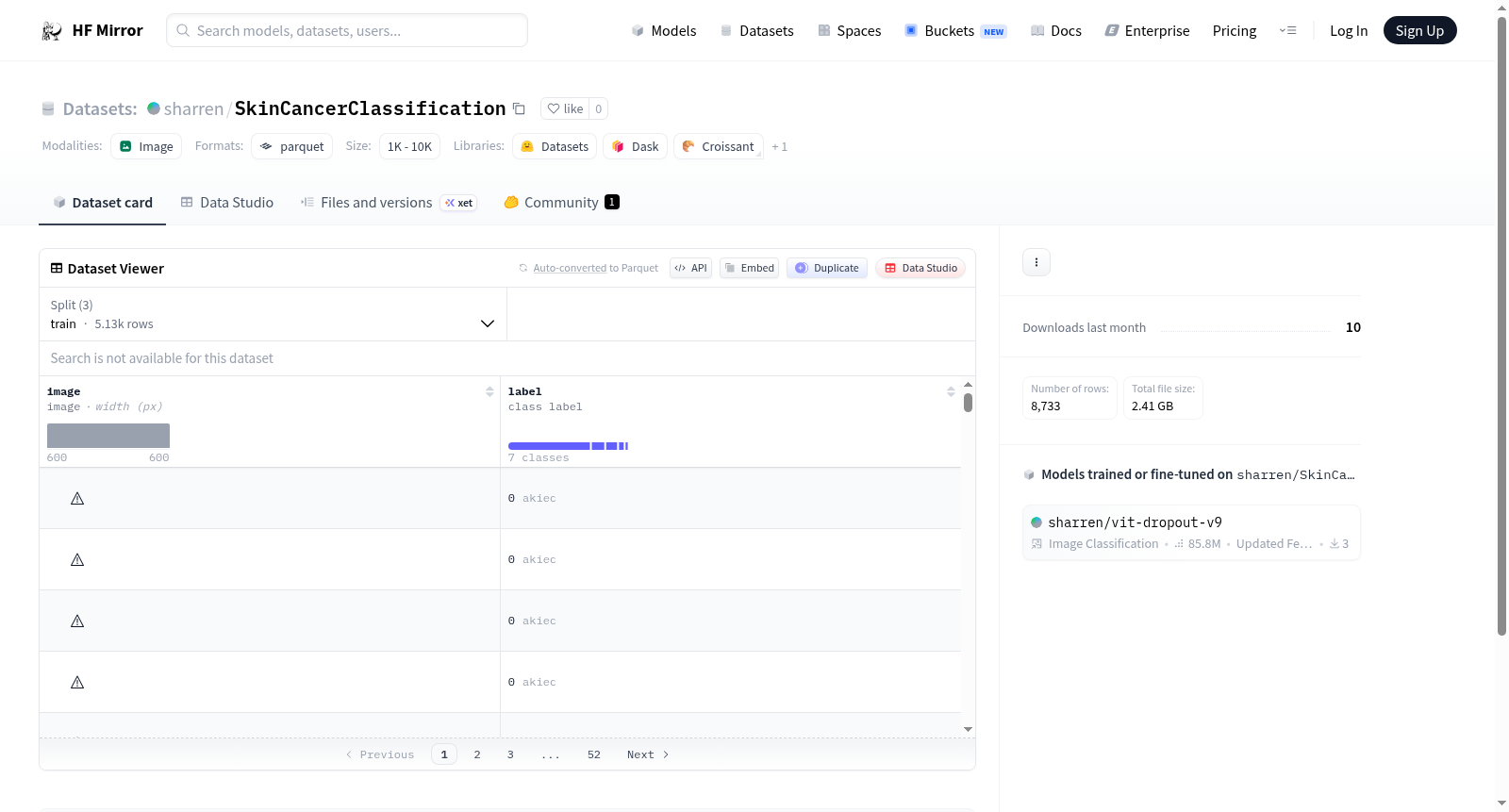The height and width of the screenshot is (812, 1509).
Task: Click the three-dot options button in the sidebar
Action: [1036, 262]
